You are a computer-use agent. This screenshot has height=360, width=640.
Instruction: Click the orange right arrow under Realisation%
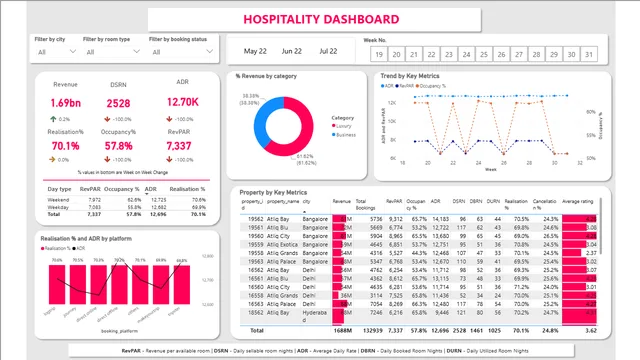[x=52, y=160]
